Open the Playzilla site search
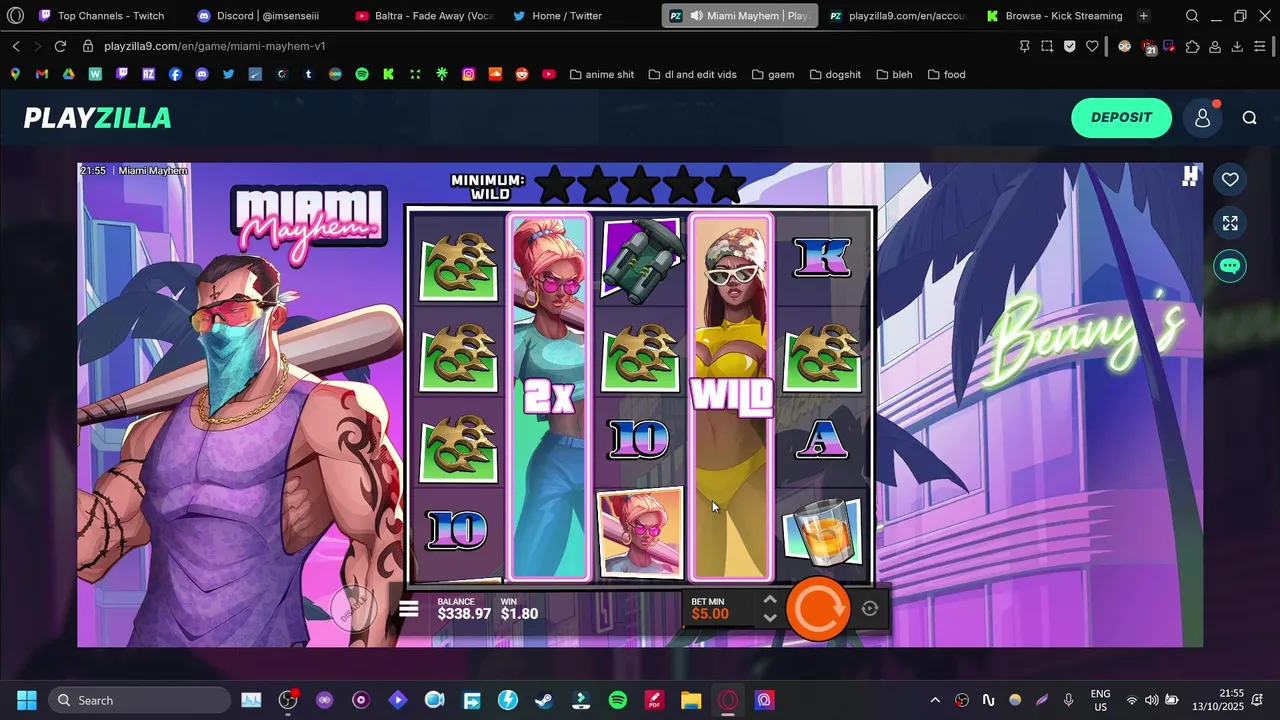Viewport: 1280px width, 720px height. coord(1249,118)
